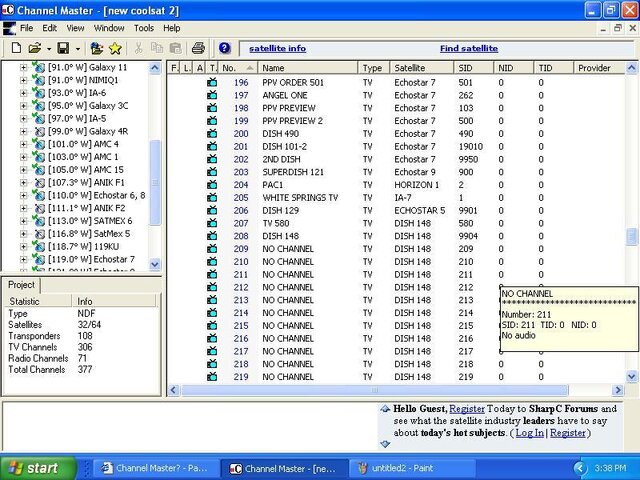Click the Print toolbar icon

click(198, 48)
